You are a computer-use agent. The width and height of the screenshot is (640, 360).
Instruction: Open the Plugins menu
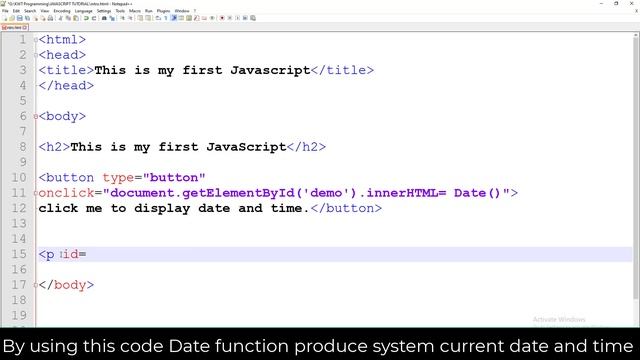tap(164, 11)
